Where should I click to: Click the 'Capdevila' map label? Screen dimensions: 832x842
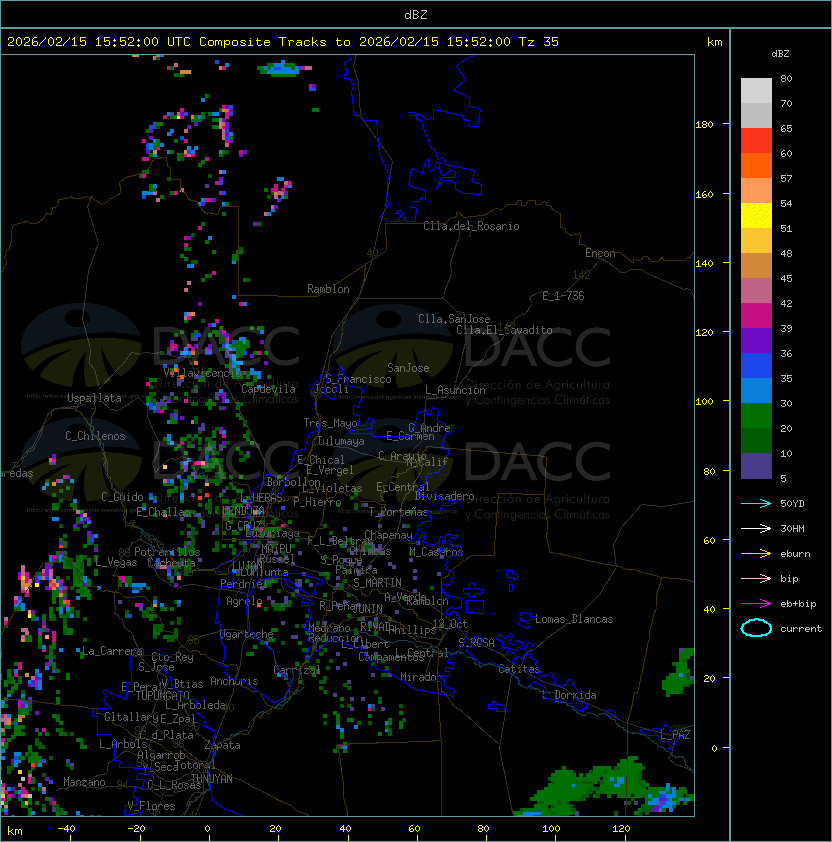(269, 389)
